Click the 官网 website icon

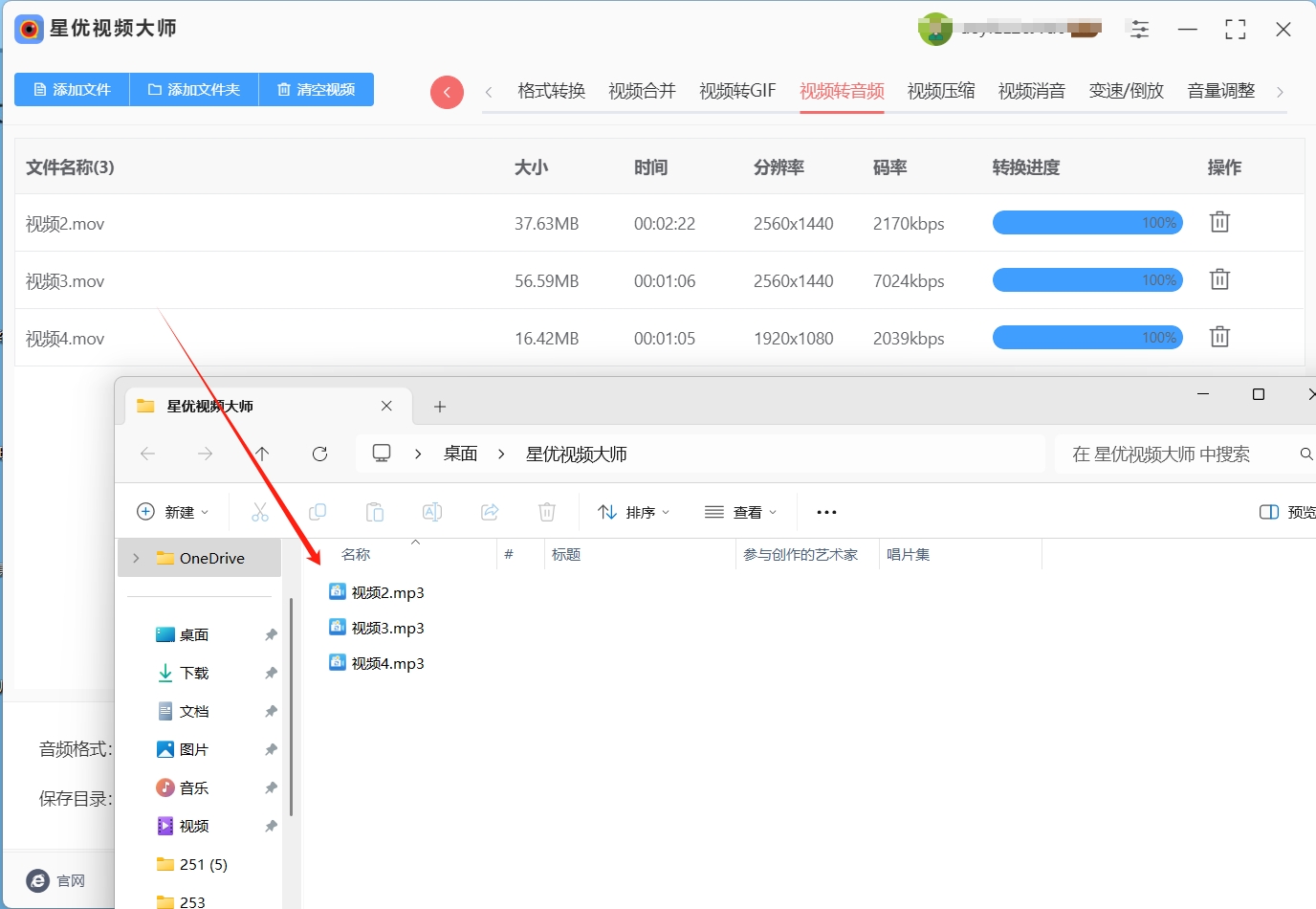point(38,880)
